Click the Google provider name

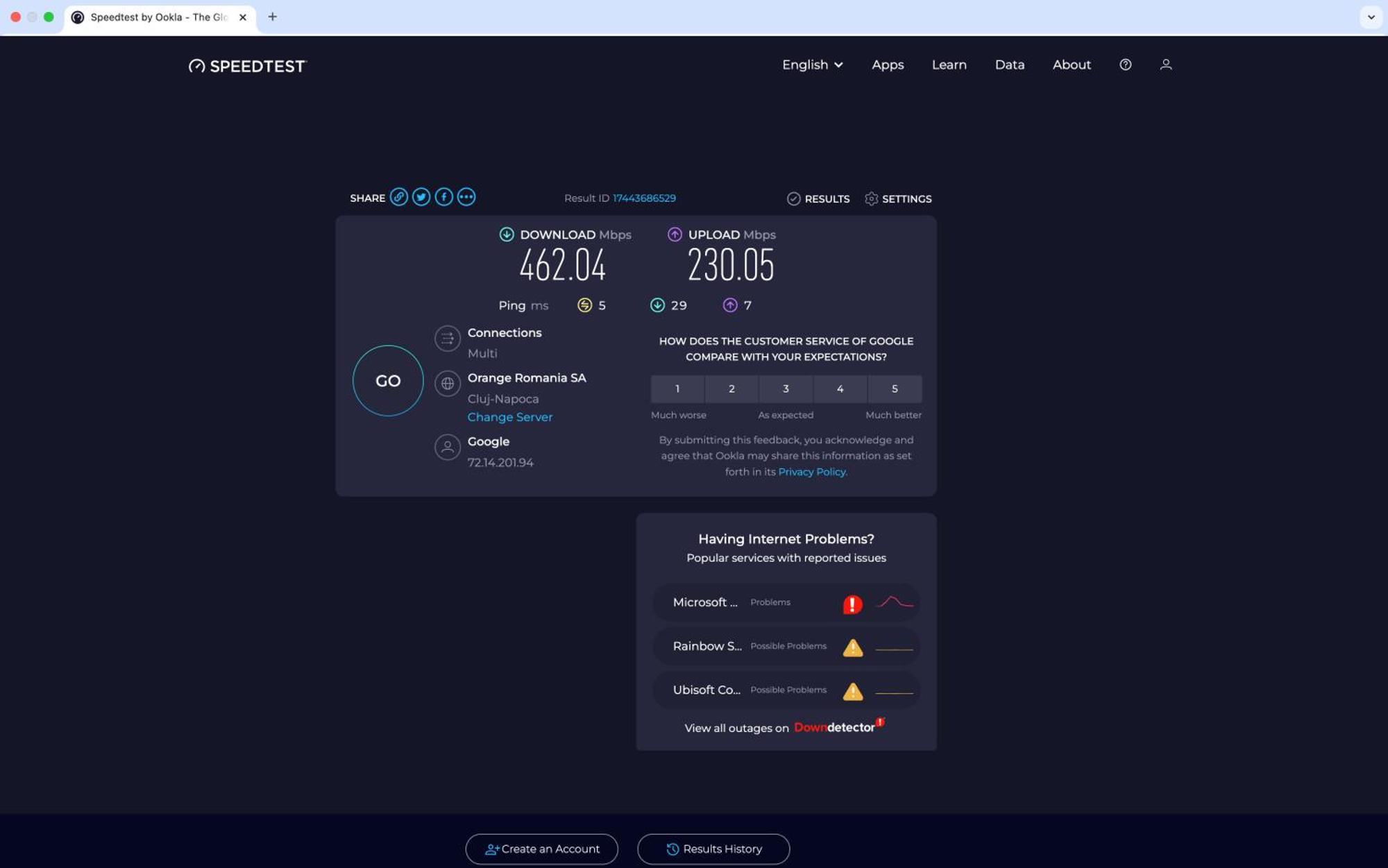pyautogui.click(x=489, y=442)
